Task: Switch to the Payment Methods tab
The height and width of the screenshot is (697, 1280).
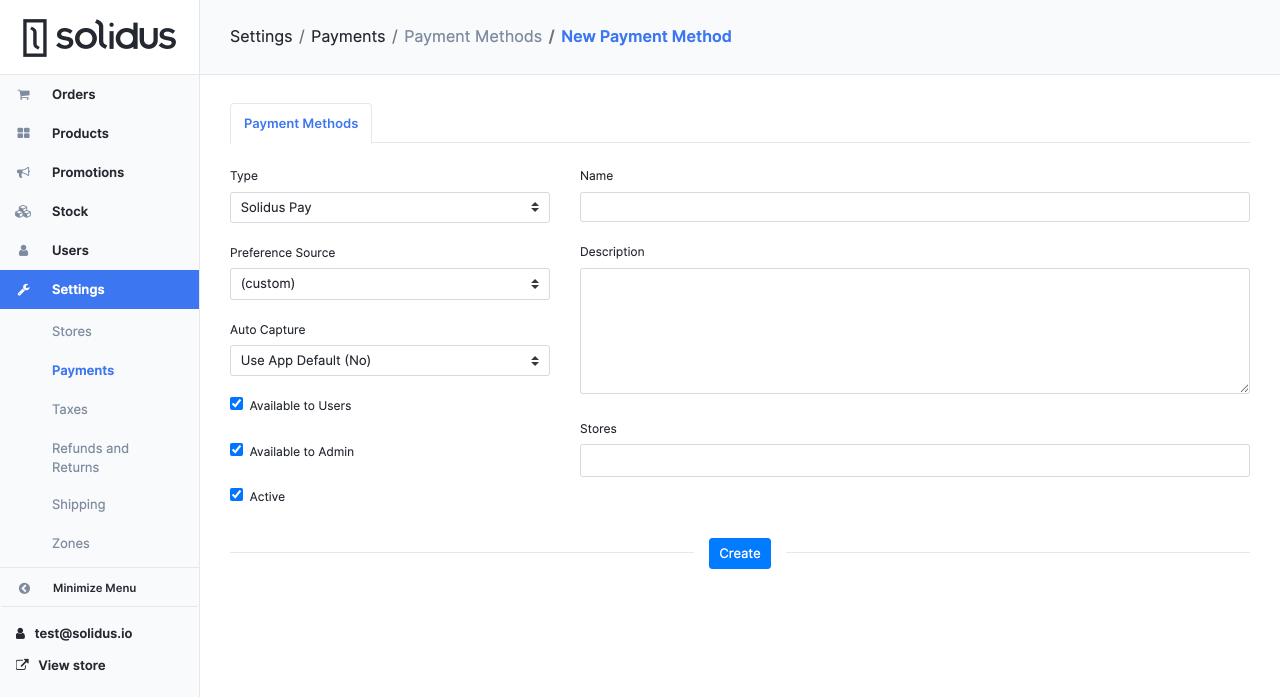Action: pyautogui.click(x=300, y=123)
